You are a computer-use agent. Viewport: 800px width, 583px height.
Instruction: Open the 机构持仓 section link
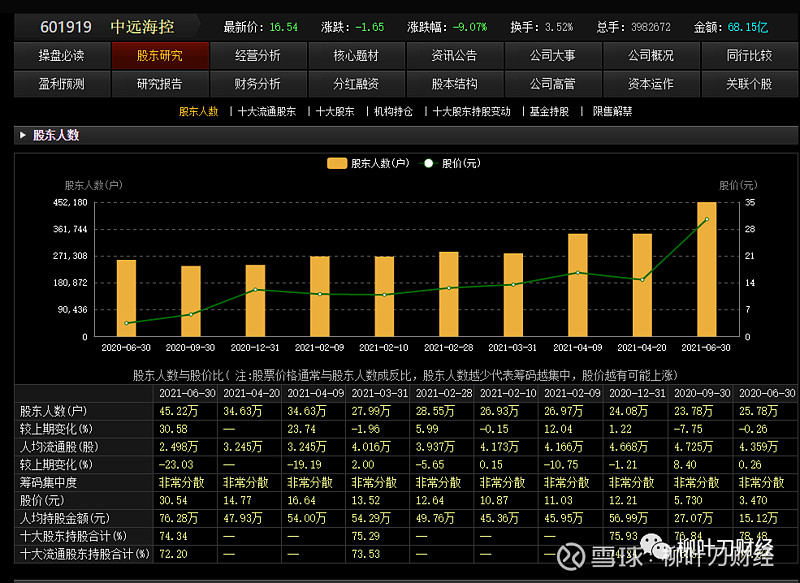[393, 112]
